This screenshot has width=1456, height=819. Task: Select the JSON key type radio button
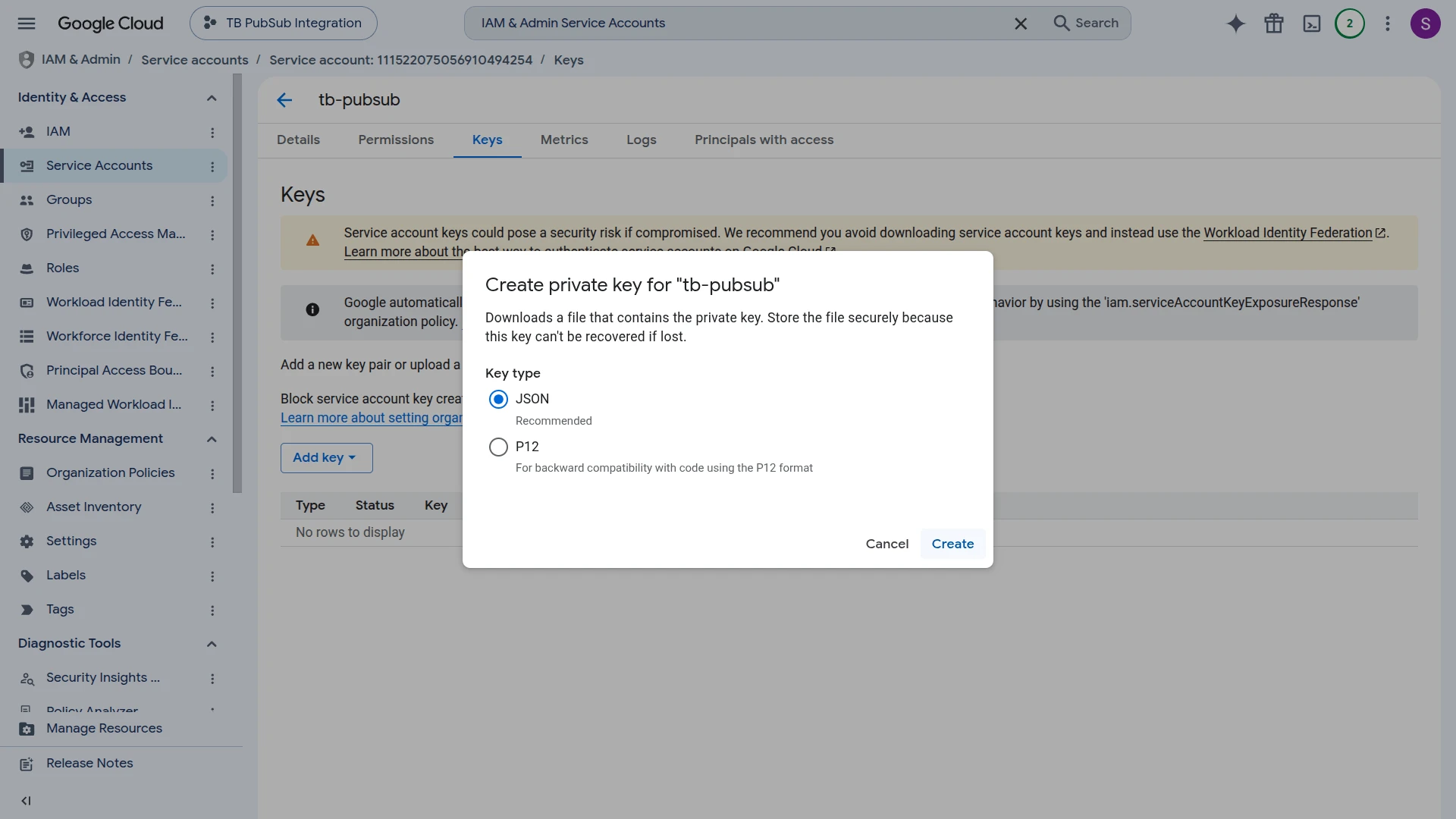(x=498, y=399)
